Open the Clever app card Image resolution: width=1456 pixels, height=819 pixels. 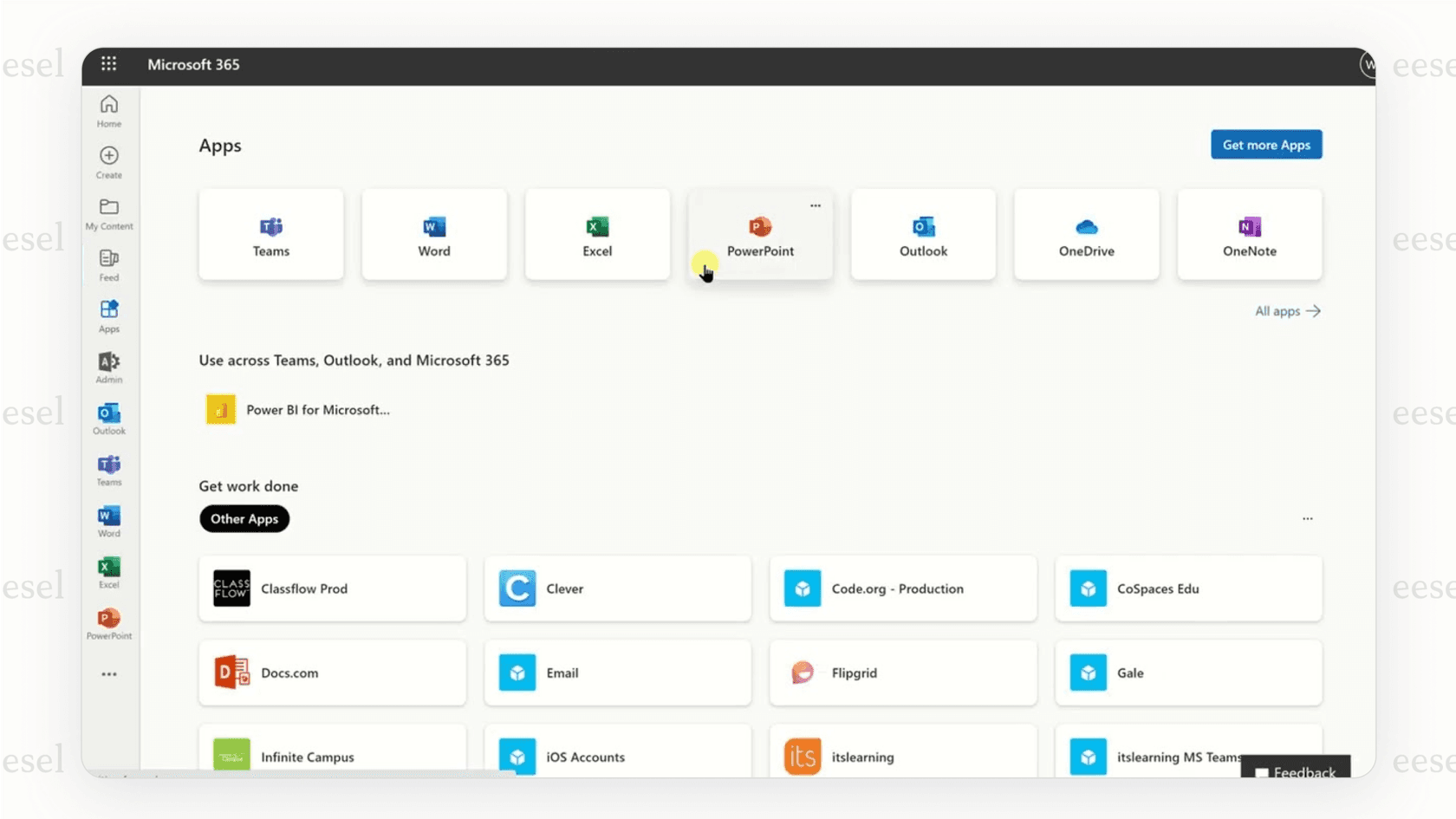617,588
